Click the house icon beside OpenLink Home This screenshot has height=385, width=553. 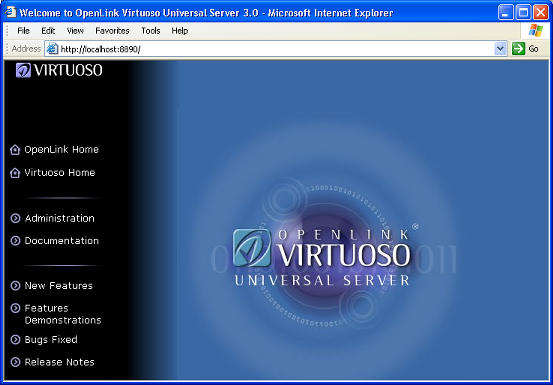coord(15,149)
